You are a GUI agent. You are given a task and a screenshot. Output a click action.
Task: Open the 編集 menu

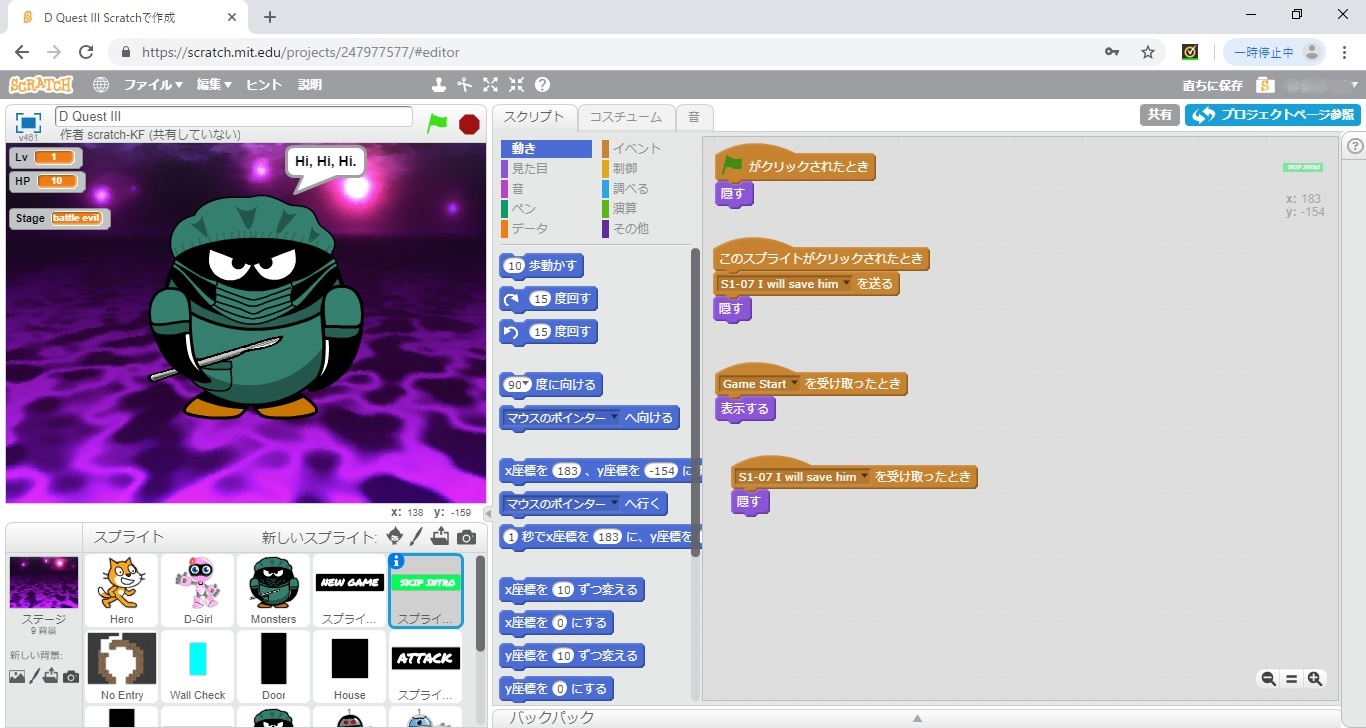point(214,85)
